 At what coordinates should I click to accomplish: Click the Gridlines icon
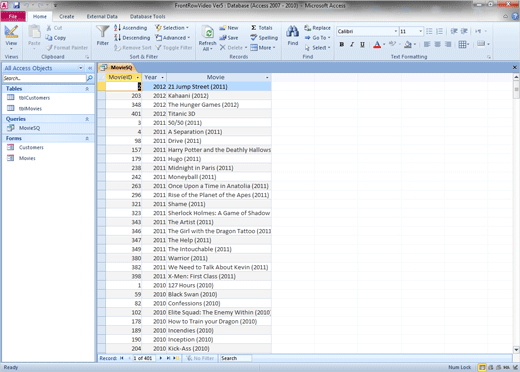(x=462, y=44)
